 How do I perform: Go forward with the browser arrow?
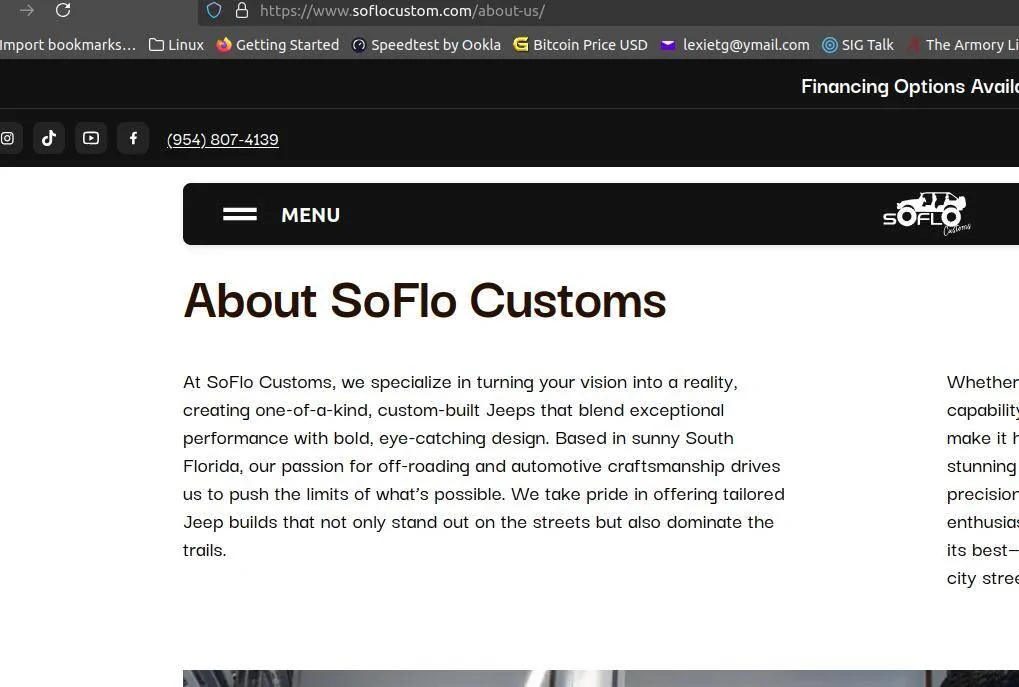27,10
